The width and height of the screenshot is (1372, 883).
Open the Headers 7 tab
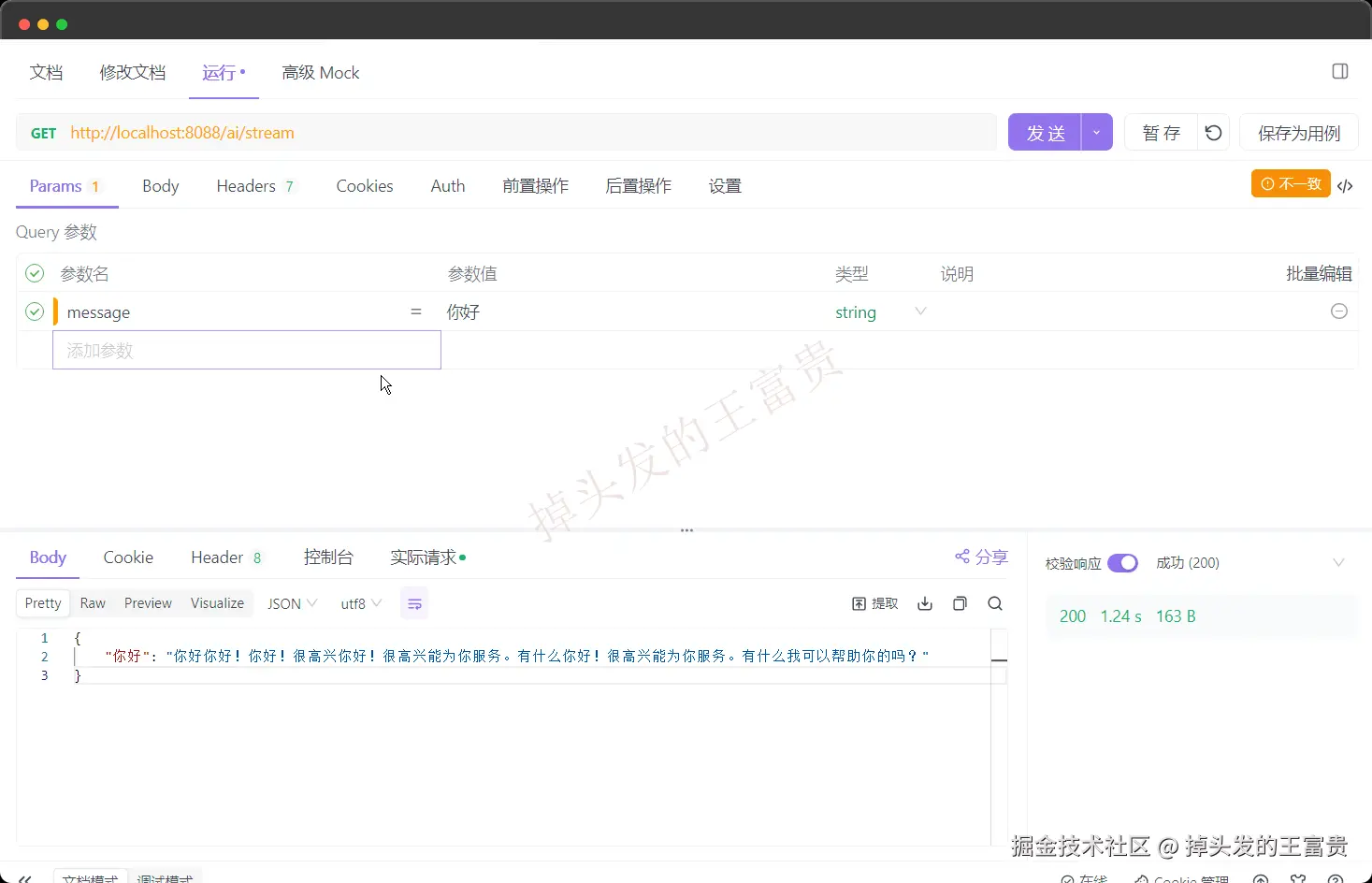click(x=255, y=186)
